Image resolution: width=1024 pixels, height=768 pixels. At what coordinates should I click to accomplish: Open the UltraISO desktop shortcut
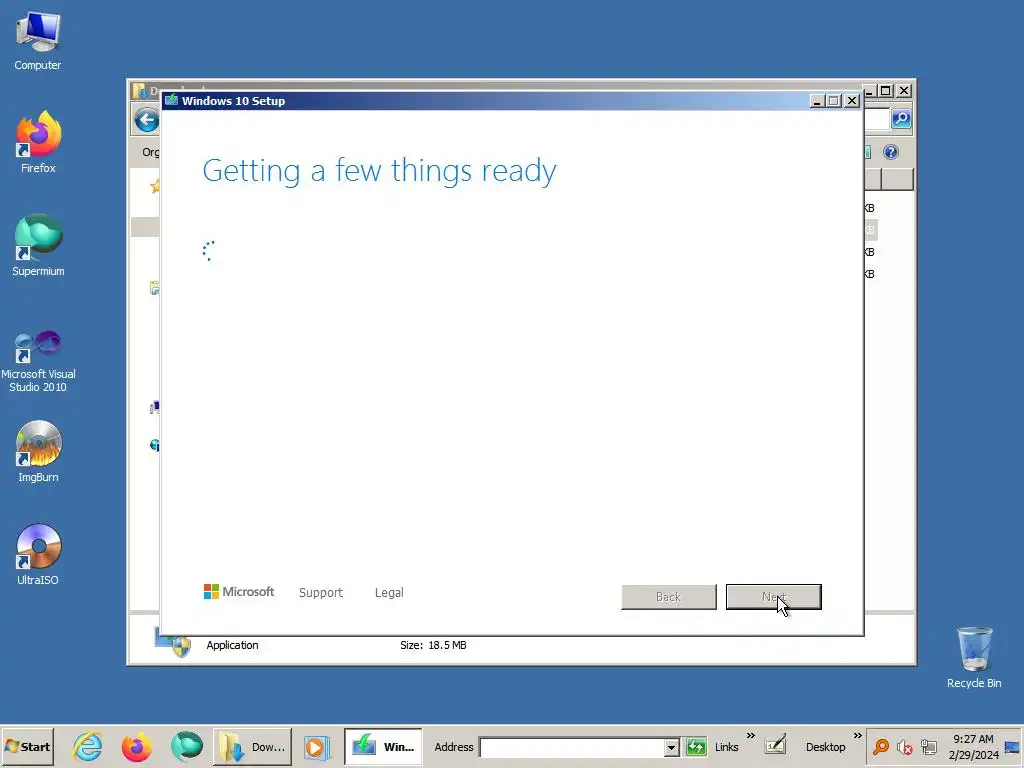[38, 554]
